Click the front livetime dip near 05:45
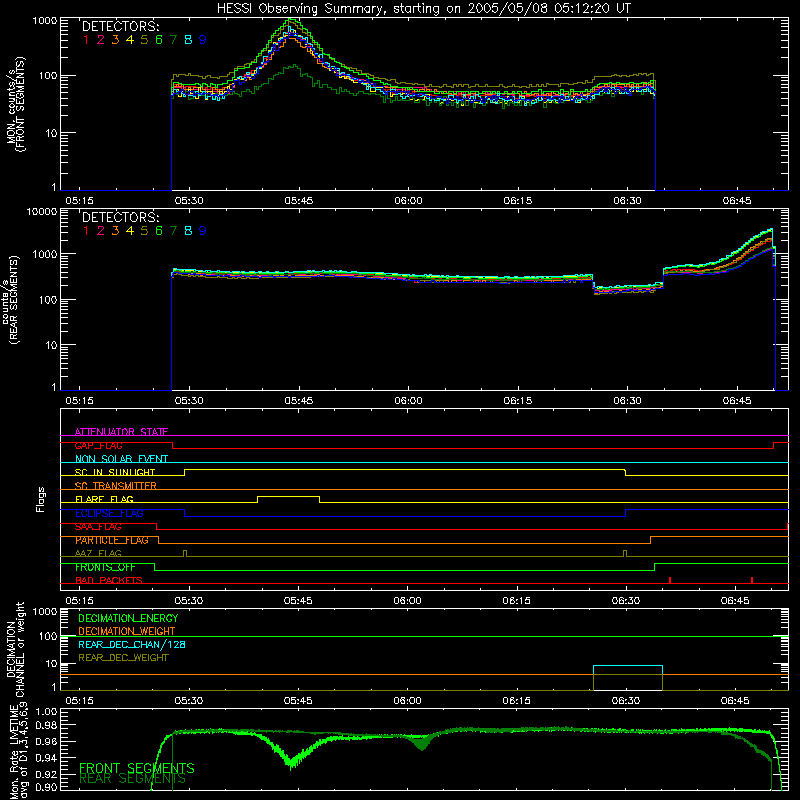The height and width of the screenshot is (800, 800). click(x=291, y=763)
